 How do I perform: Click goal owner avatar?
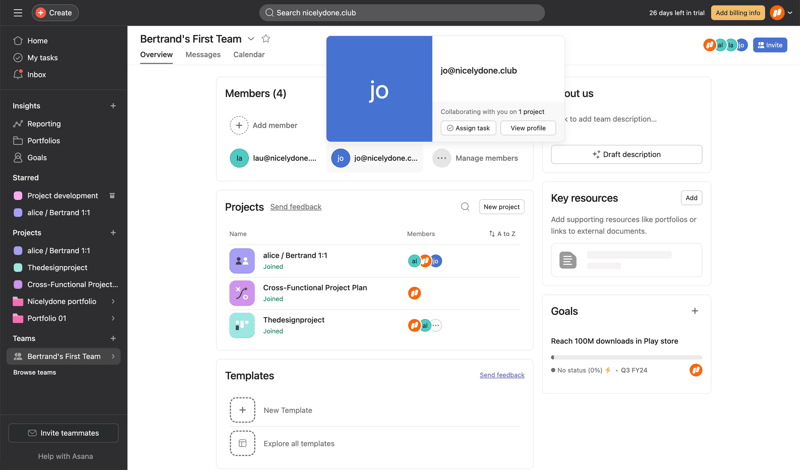pos(695,370)
